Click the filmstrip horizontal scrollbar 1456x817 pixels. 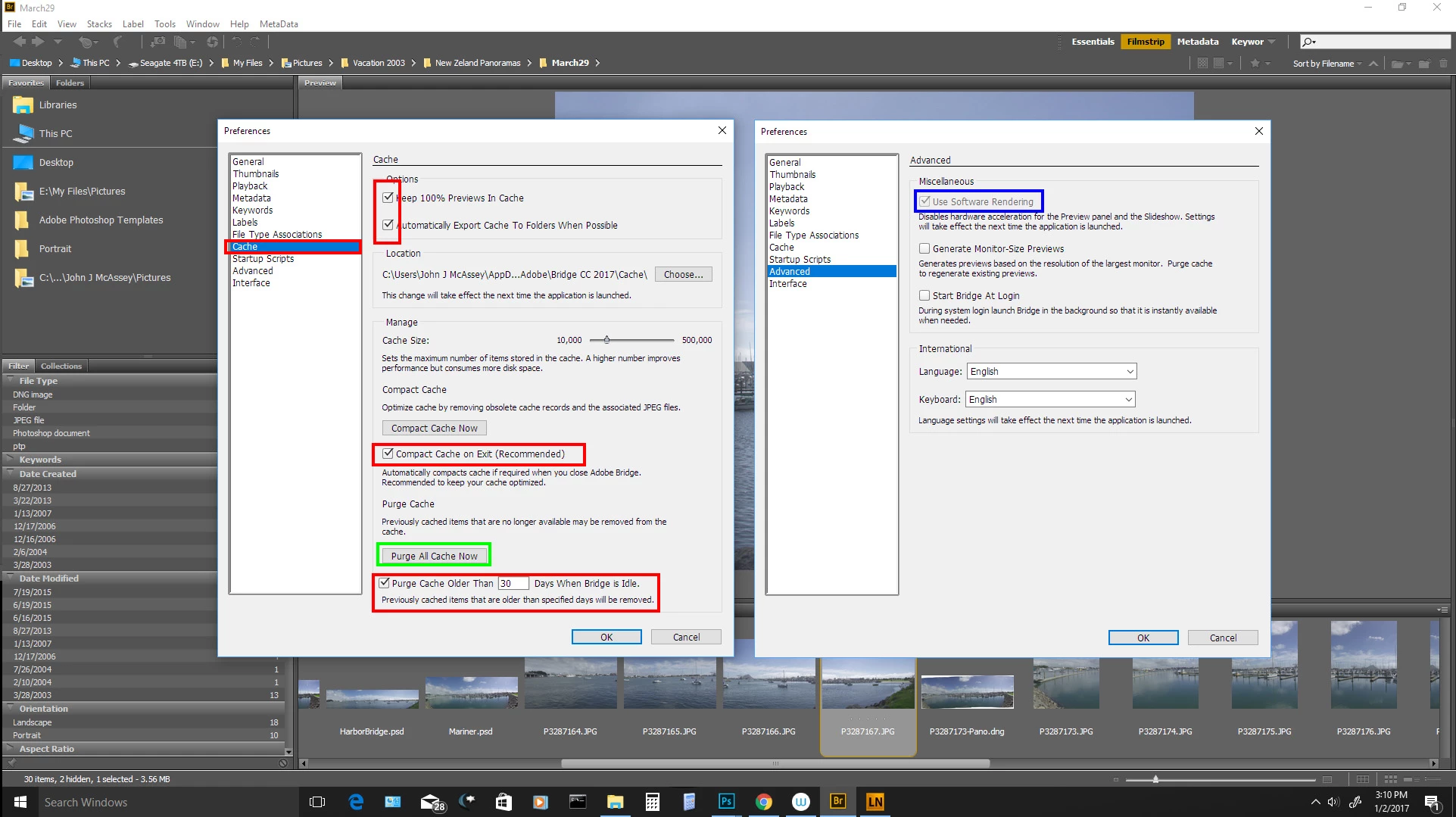point(775,763)
